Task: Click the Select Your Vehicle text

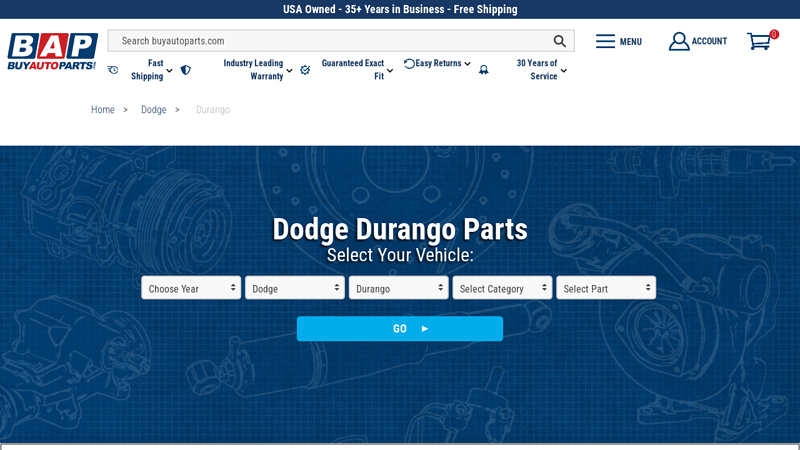Action: click(x=400, y=255)
